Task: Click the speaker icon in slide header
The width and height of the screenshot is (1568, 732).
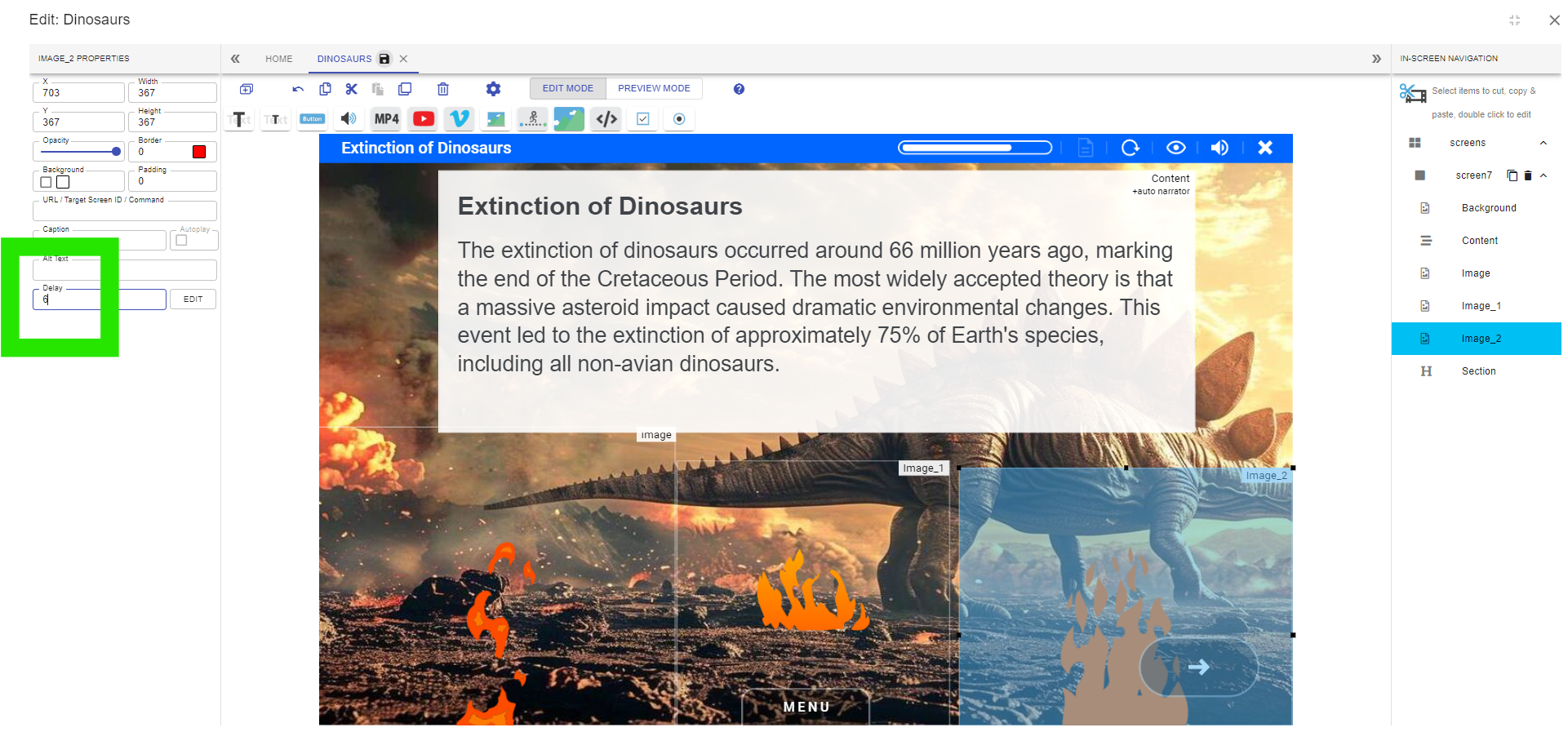Action: coord(1219,148)
